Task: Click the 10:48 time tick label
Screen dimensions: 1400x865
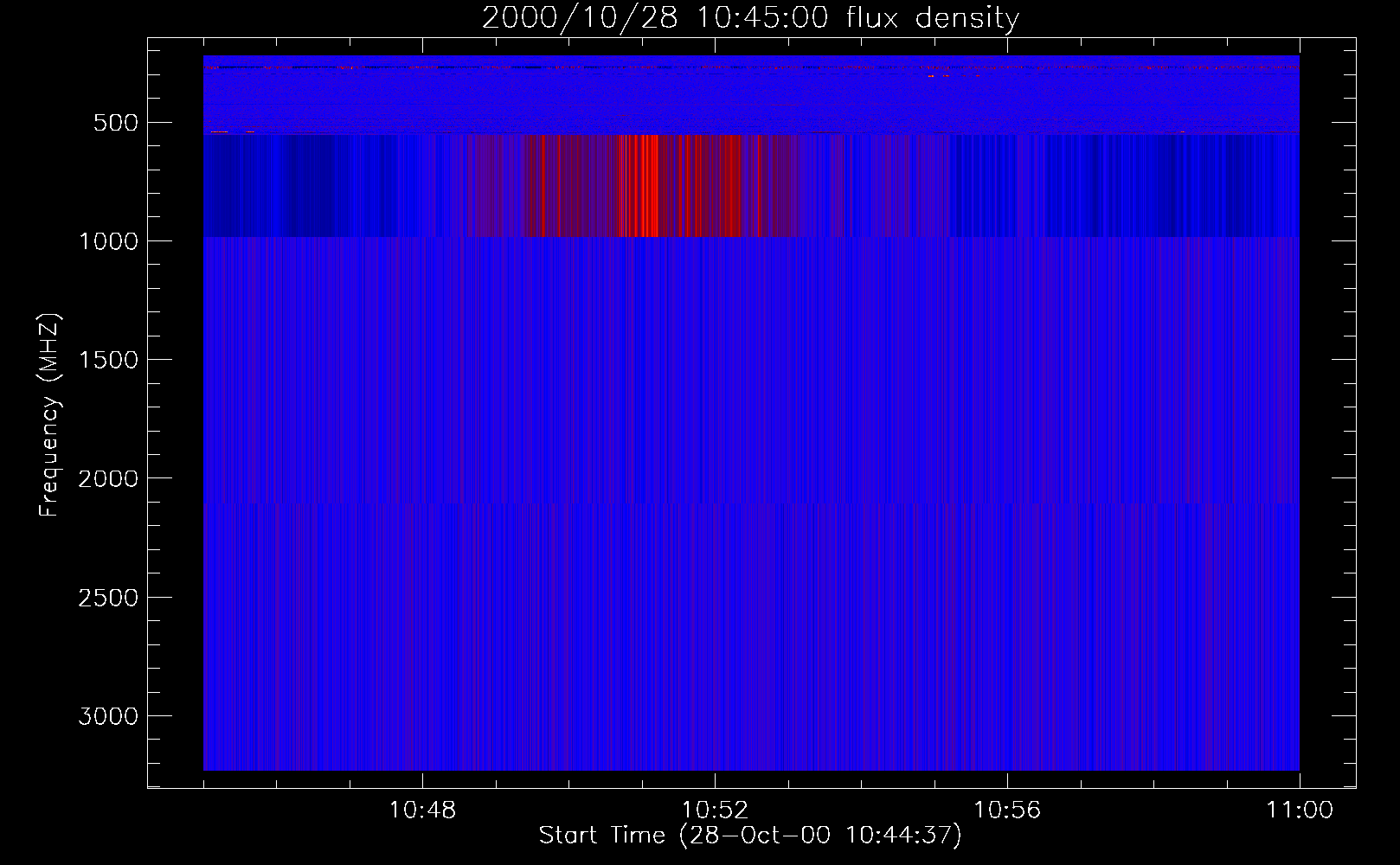Action: coord(422,811)
